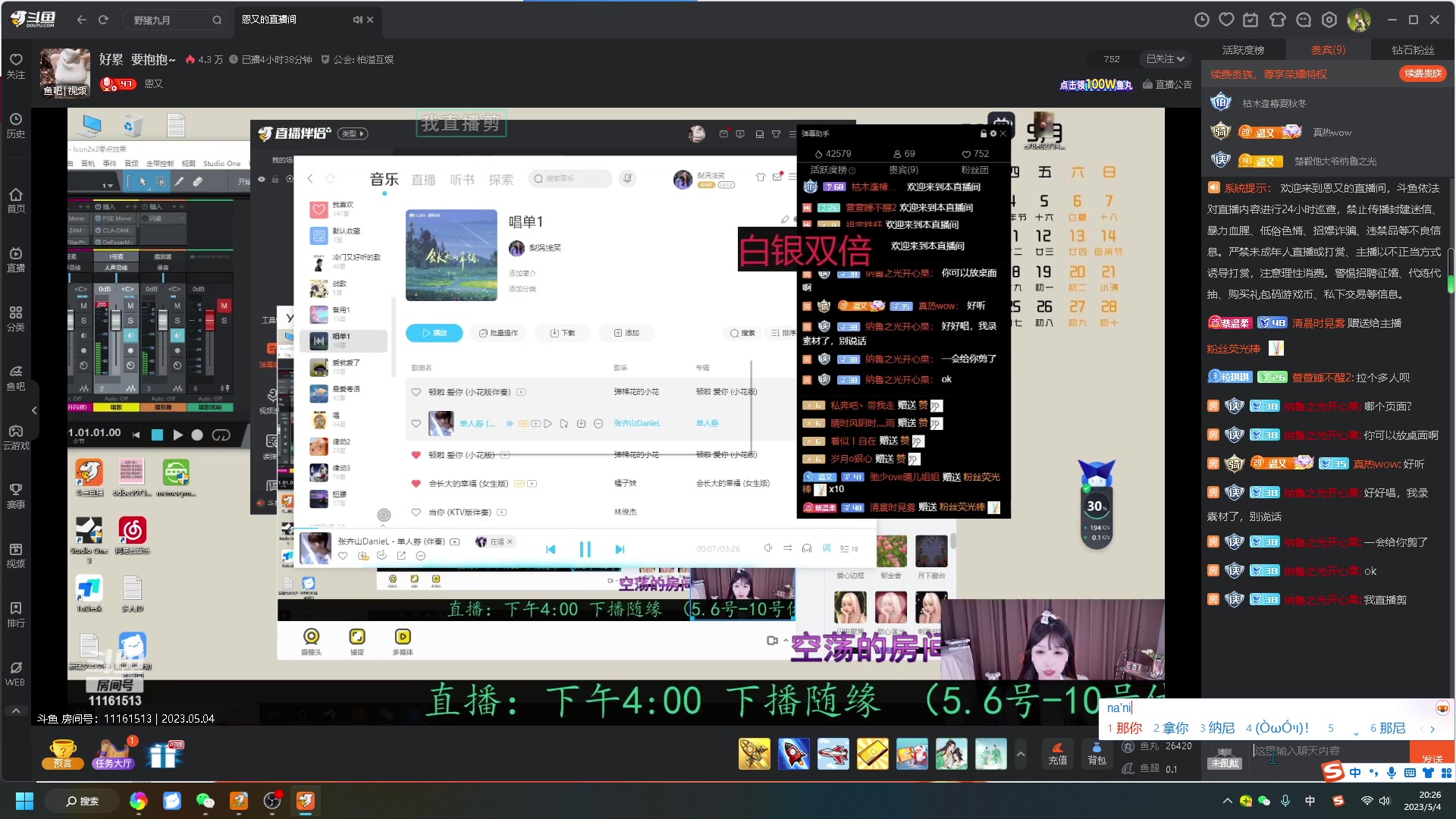The height and width of the screenshot is (819, 1456).
Task: Click the back arrow in the top bar
Action: pyautogui.click(x=82, y=20)
